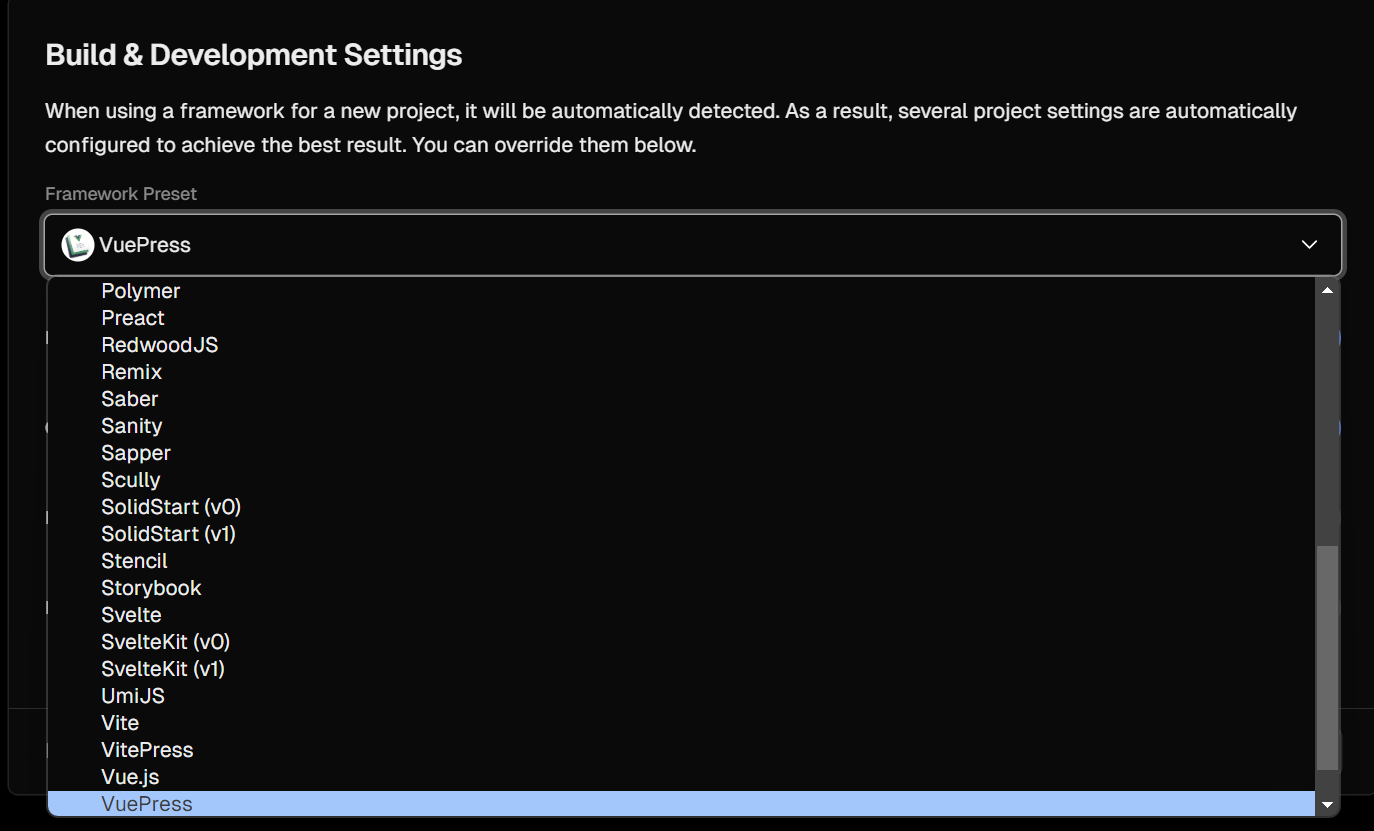Select RedwoodJS in the dropdown

pos(159,345)
